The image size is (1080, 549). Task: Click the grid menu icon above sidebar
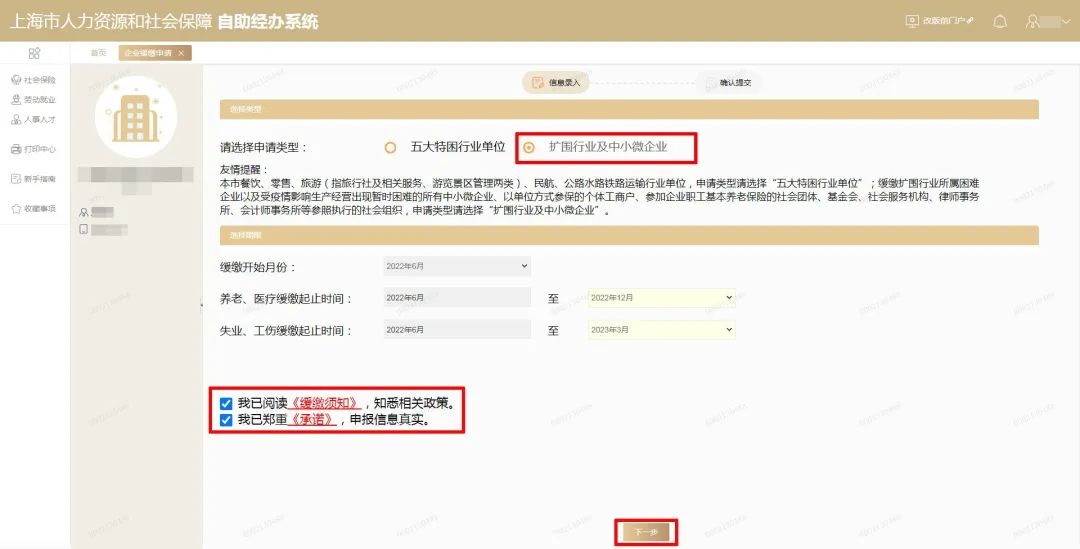tap(34, 53)
